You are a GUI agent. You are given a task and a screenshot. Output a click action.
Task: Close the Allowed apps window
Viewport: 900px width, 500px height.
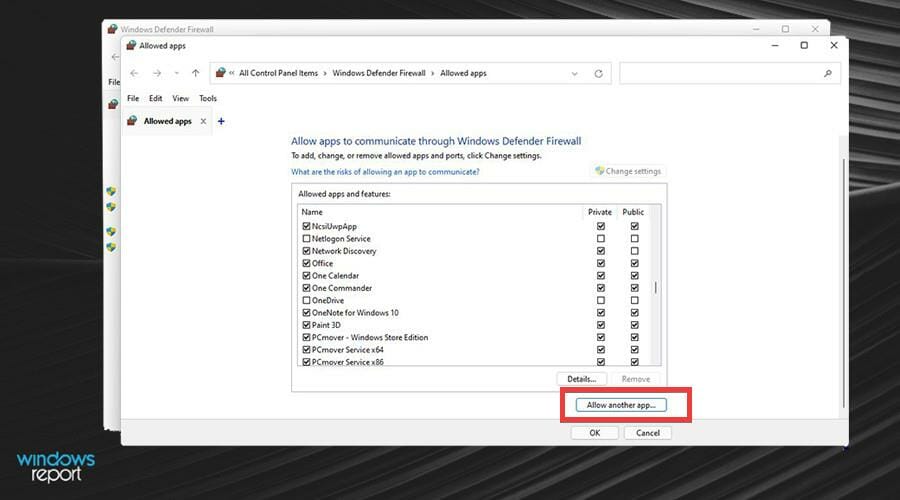click(x=834, y=45)
